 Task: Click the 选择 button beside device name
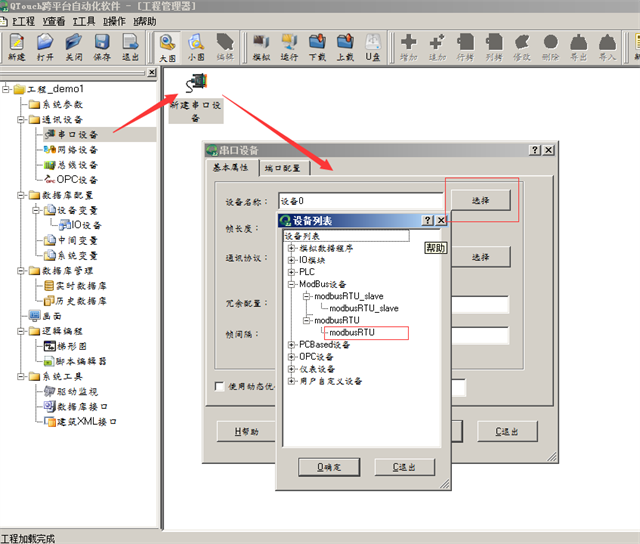pyautogui.click(x=480, y=201)
